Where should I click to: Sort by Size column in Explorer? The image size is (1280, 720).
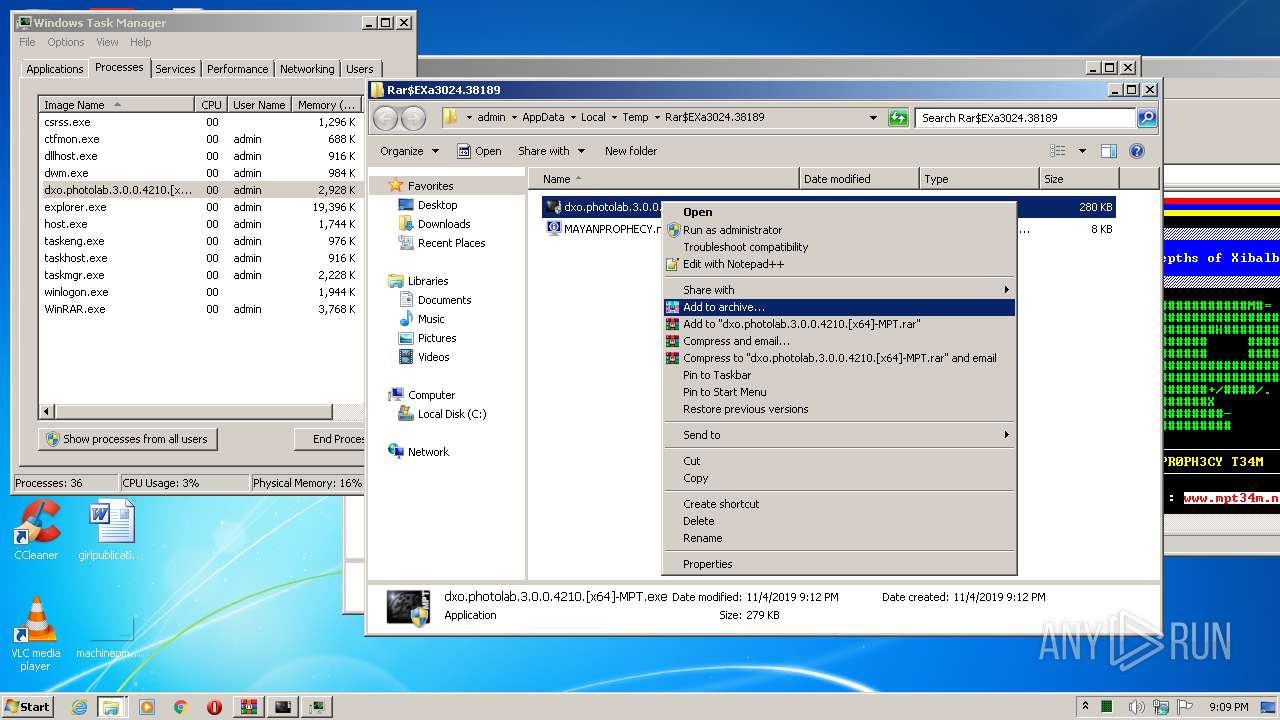(x=1079, y=179)
